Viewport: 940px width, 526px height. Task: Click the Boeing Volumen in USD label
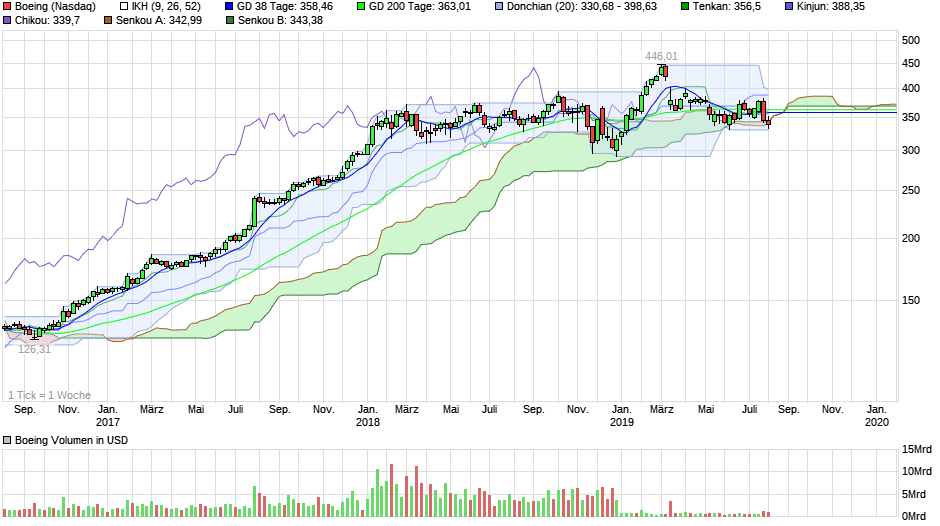pos(71,440)
